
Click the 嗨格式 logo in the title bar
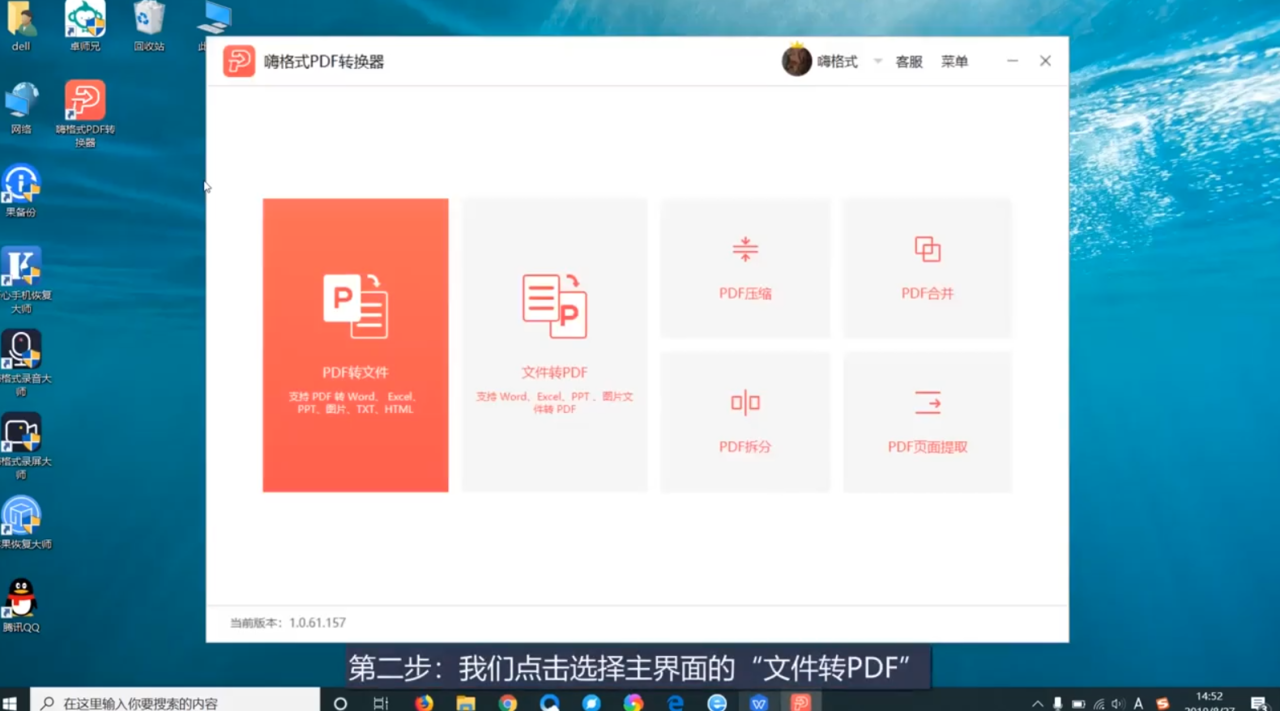coord(239,60)
